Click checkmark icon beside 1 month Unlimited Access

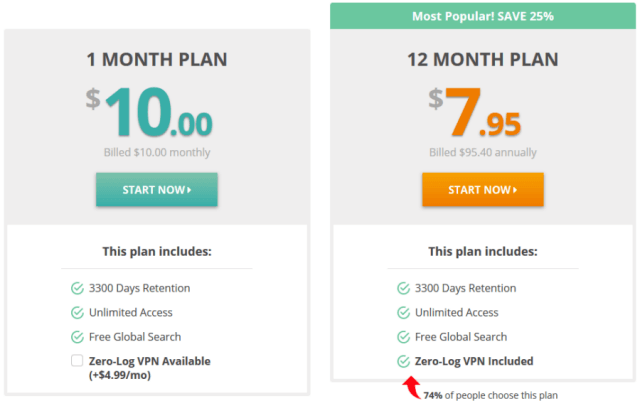[x=77, y=313]
